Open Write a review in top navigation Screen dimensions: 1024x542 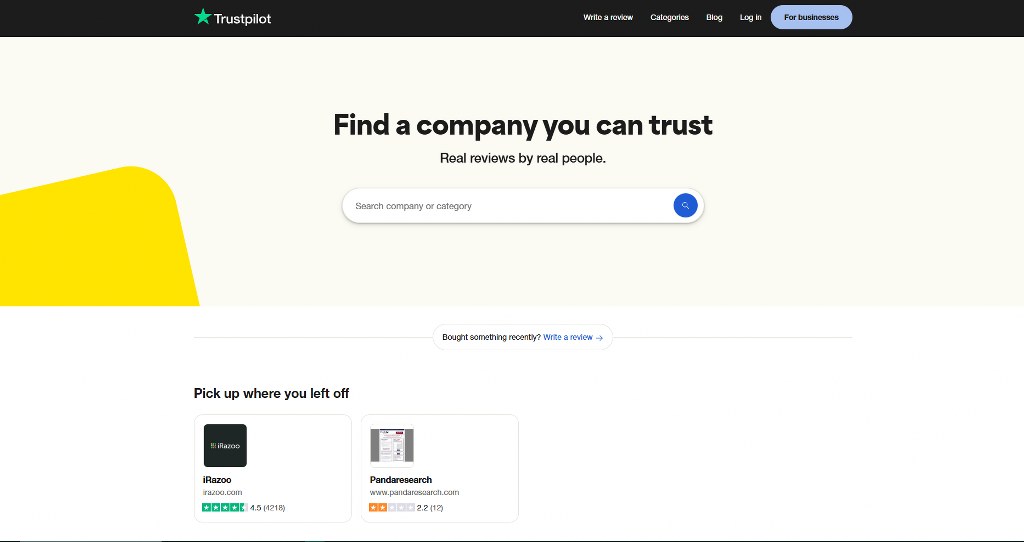[608, 18]
